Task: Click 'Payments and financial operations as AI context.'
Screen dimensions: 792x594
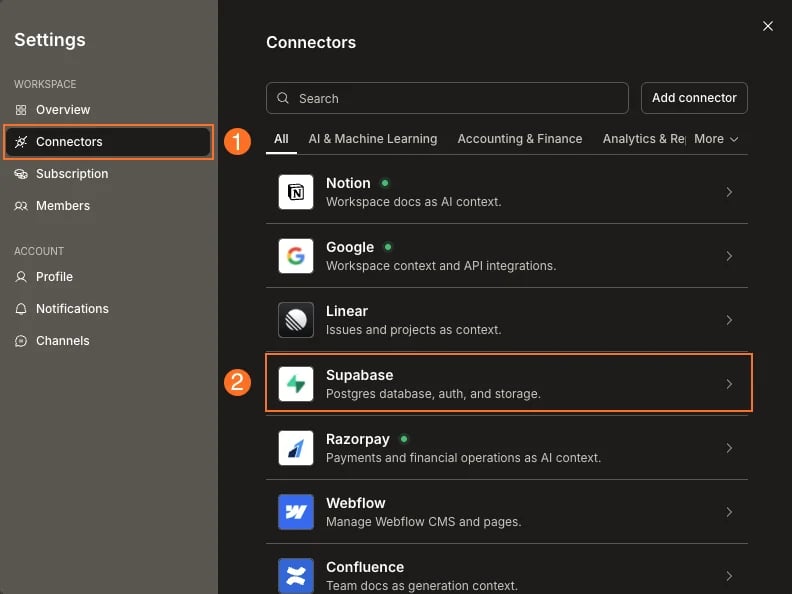Action: (463, 458)
